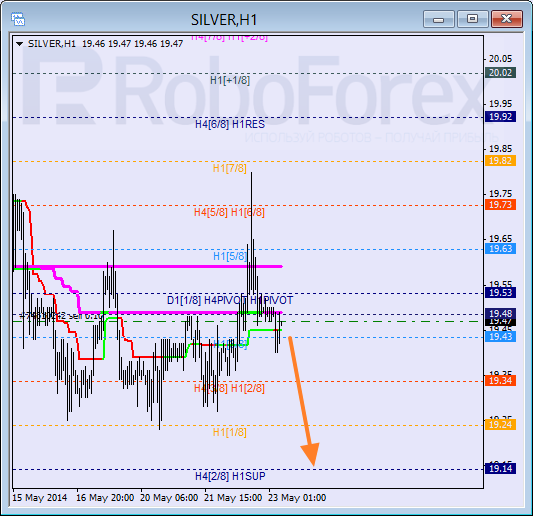533x516 pixels.
Task: Click the H1[+1/8] level label
Action: [230, 80]
